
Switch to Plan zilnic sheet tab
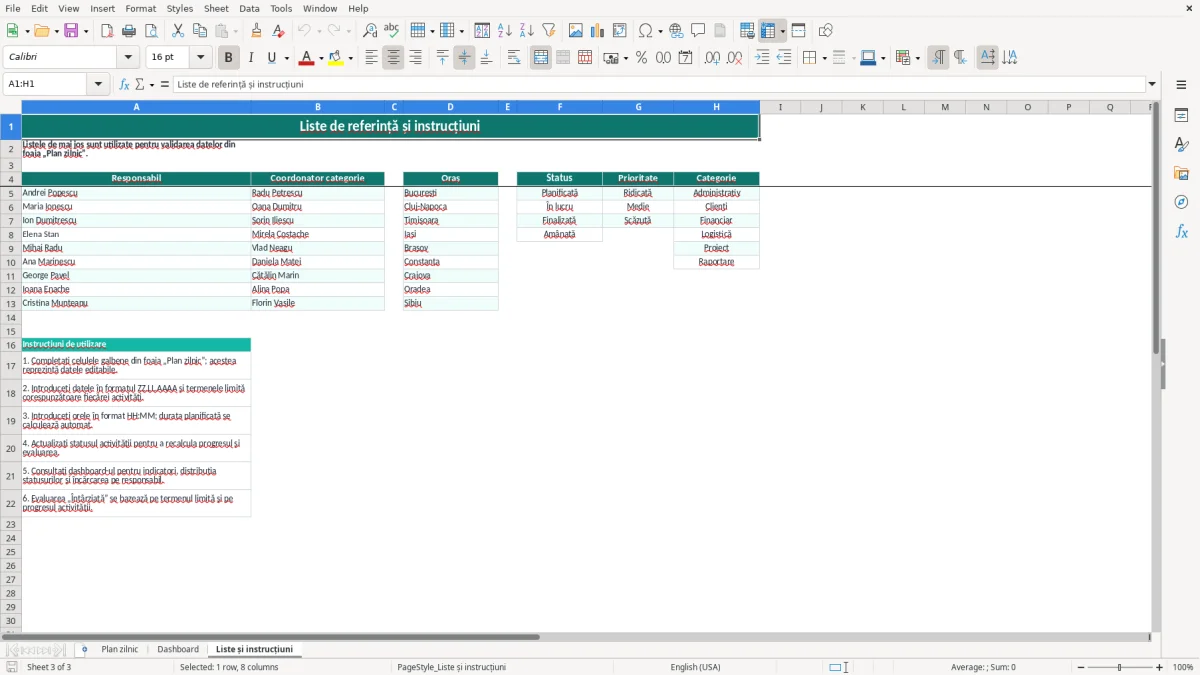tap(120, 650)
